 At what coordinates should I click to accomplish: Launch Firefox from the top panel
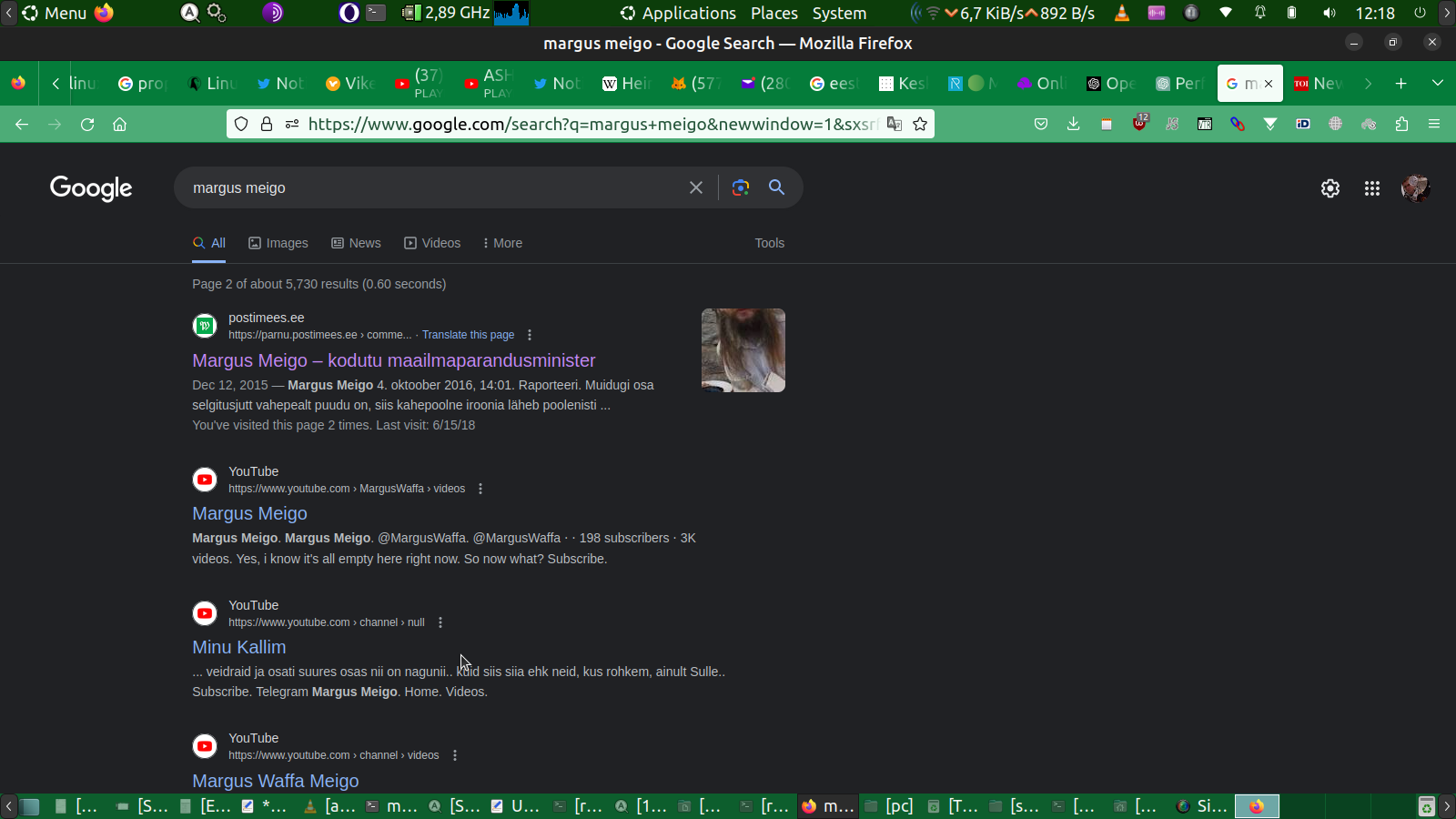[x=105, y=14]
